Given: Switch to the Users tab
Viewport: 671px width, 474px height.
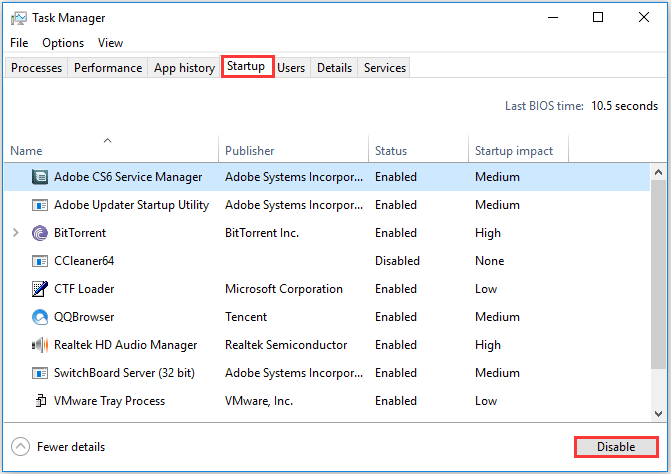Looking at the screenshot, I should pyautogui.click(x=291, y=68).
